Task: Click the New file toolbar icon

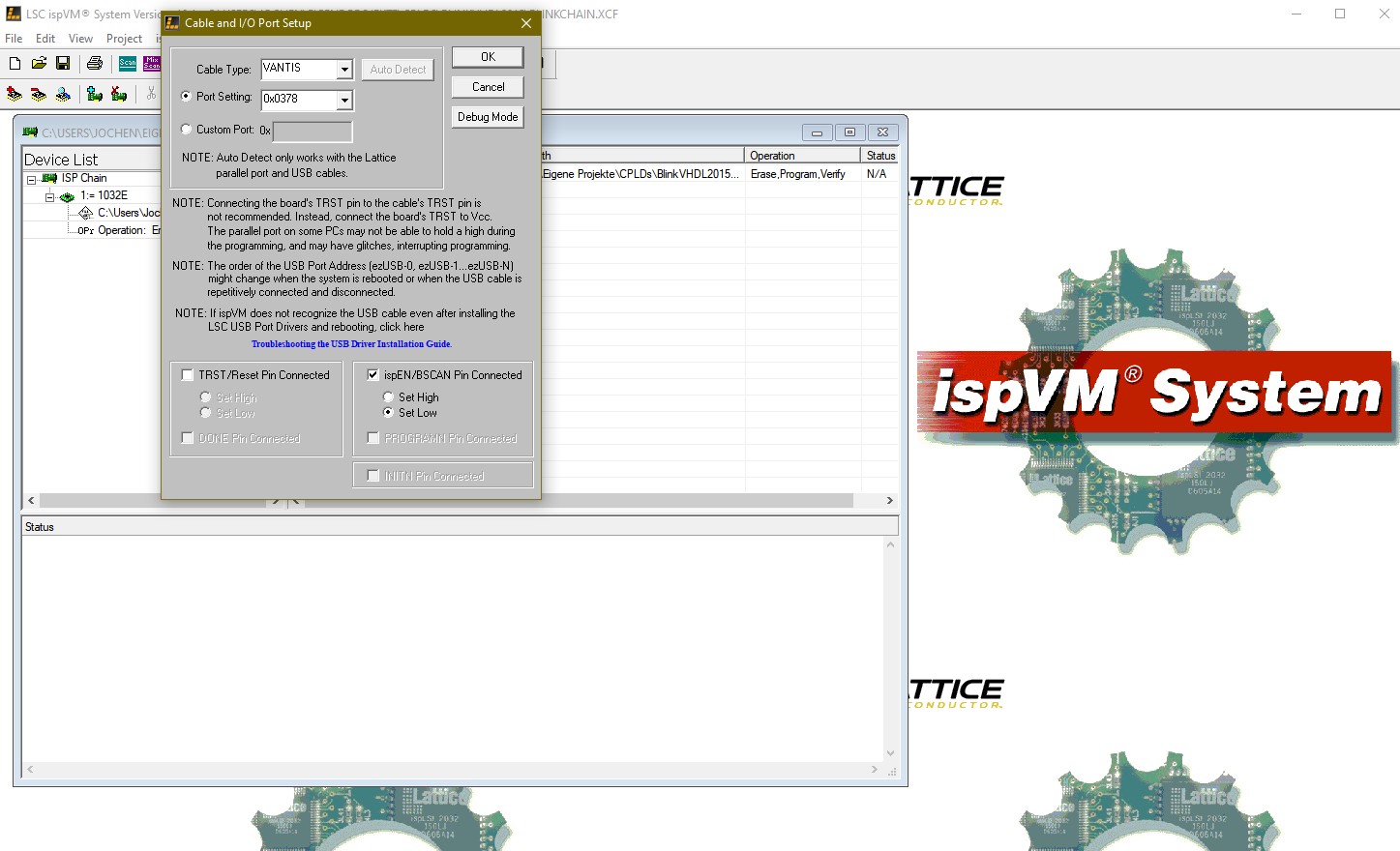Action: coord(15,63)
